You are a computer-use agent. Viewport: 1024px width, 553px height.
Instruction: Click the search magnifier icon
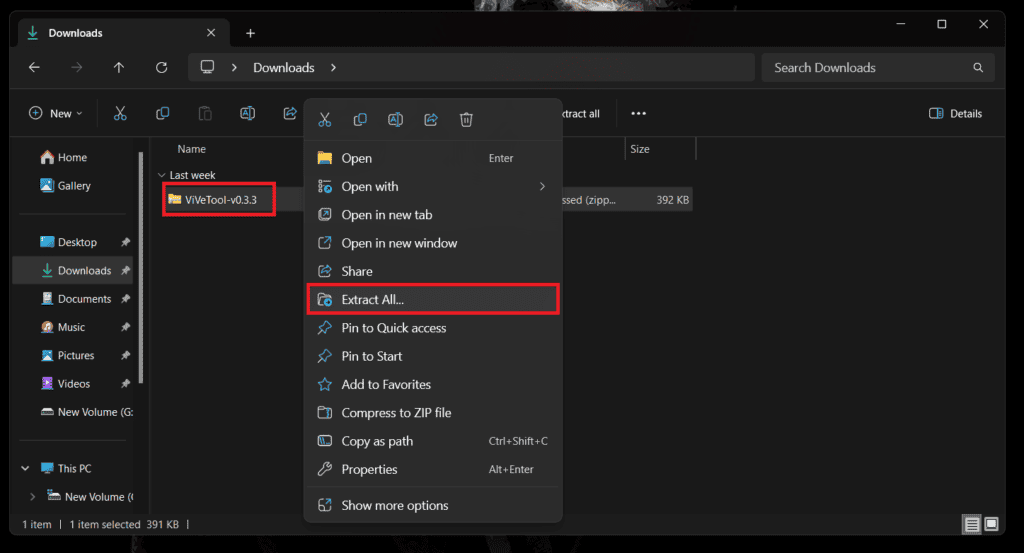pos(978,67)
